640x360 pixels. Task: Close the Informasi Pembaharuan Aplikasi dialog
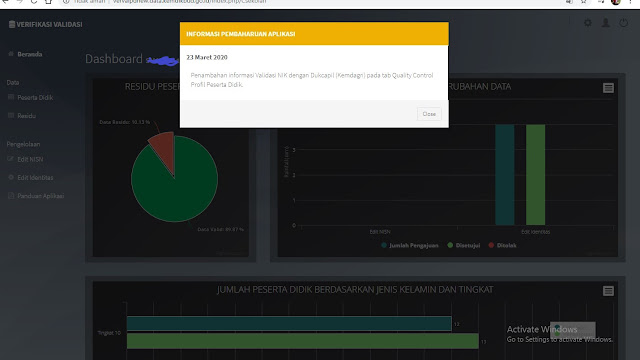pyautogui.click(x=429, y=114)
